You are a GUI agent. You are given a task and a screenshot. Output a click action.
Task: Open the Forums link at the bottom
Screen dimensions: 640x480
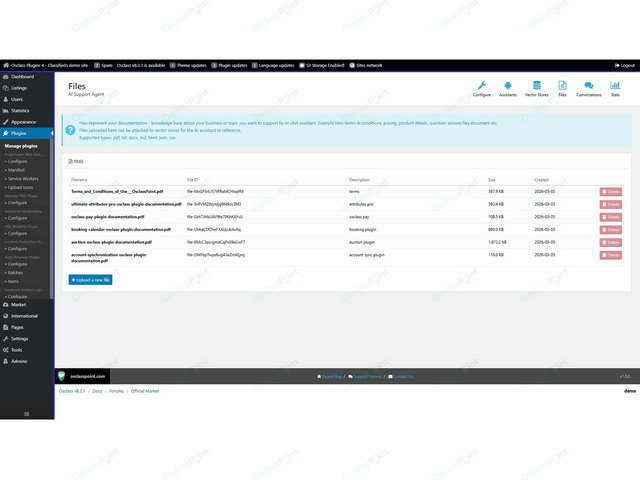point(116,391)
